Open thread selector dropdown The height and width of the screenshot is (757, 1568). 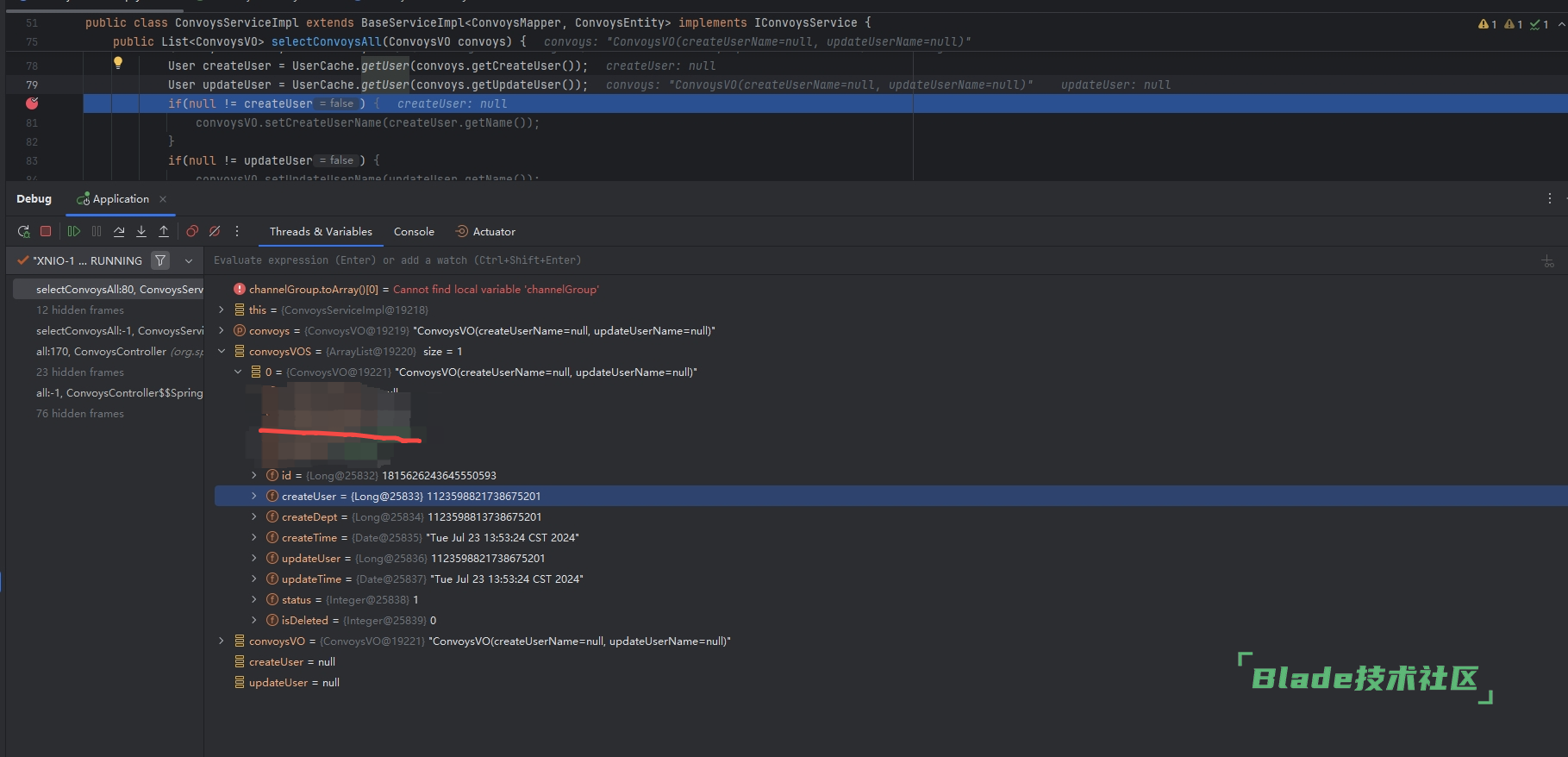(x=189, y=260)
